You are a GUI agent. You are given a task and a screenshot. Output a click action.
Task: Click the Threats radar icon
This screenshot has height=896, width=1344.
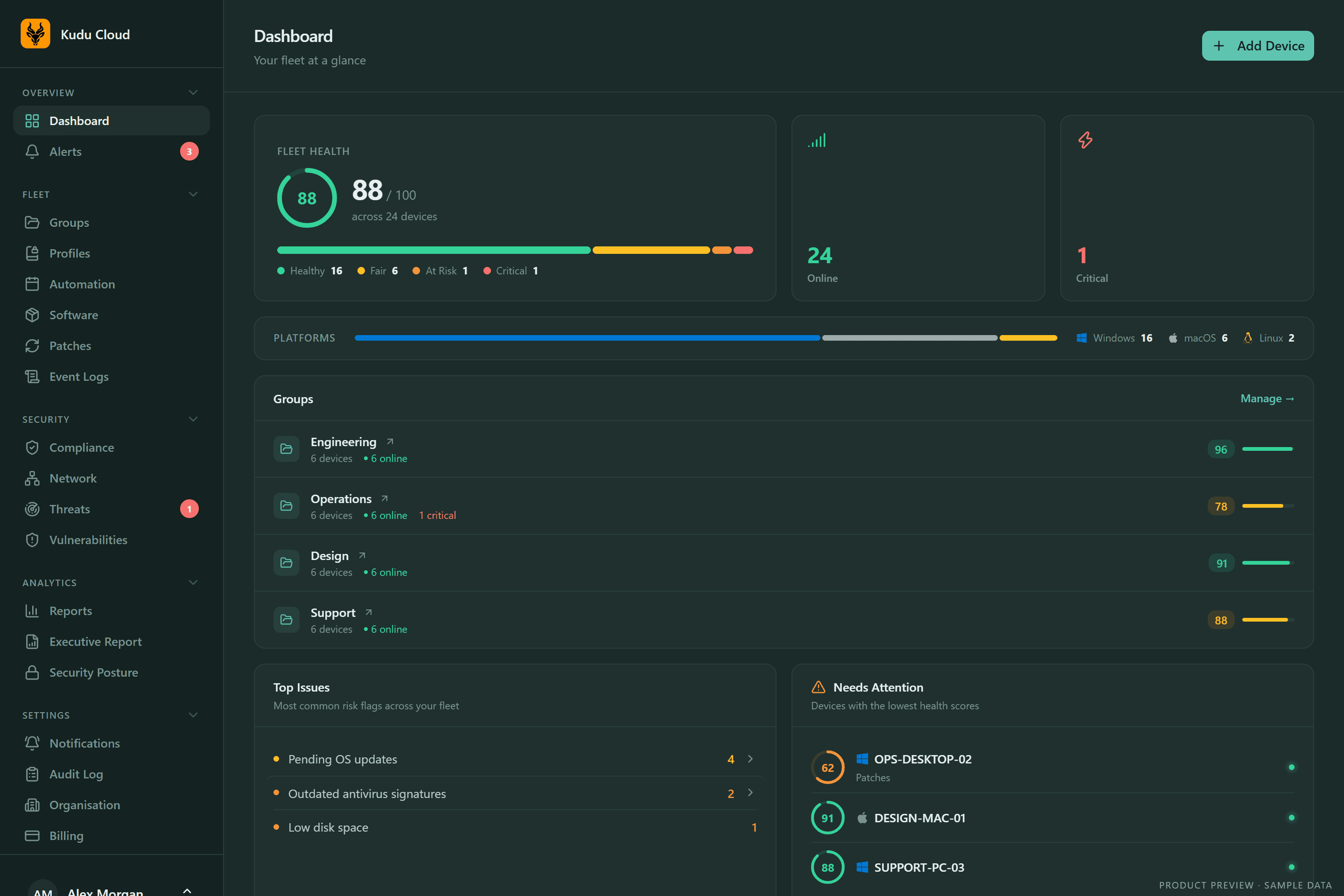(32, 509)
